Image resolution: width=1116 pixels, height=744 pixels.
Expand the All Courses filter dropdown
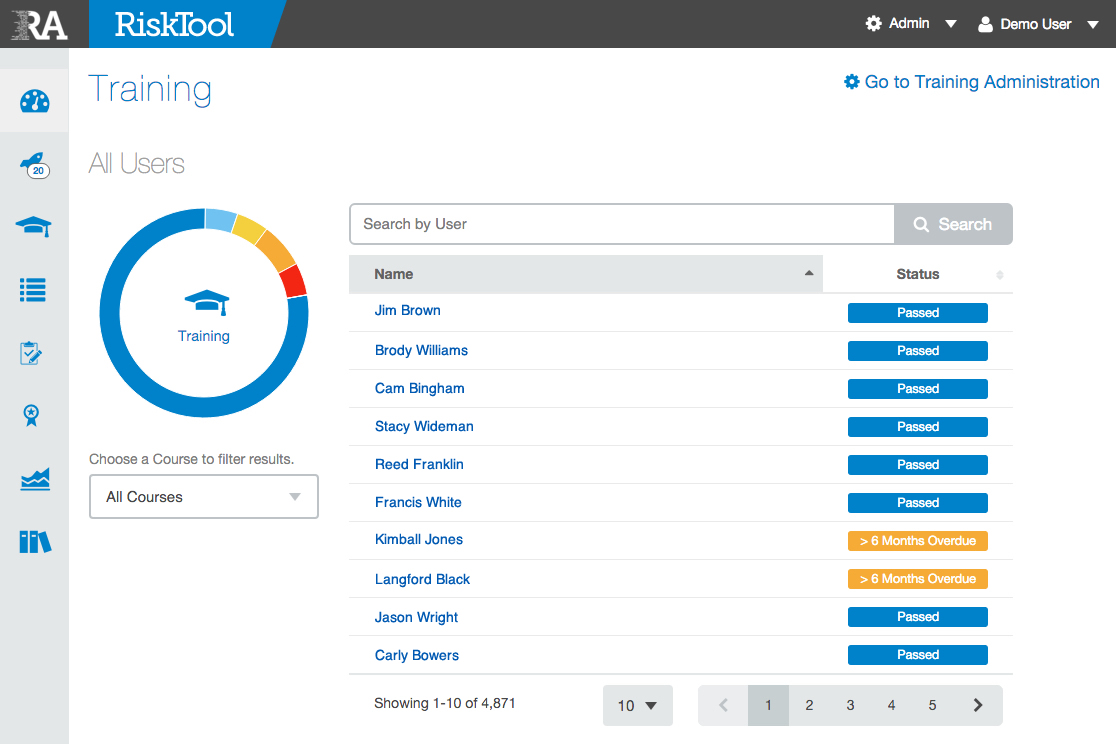[x=204, y=497]
